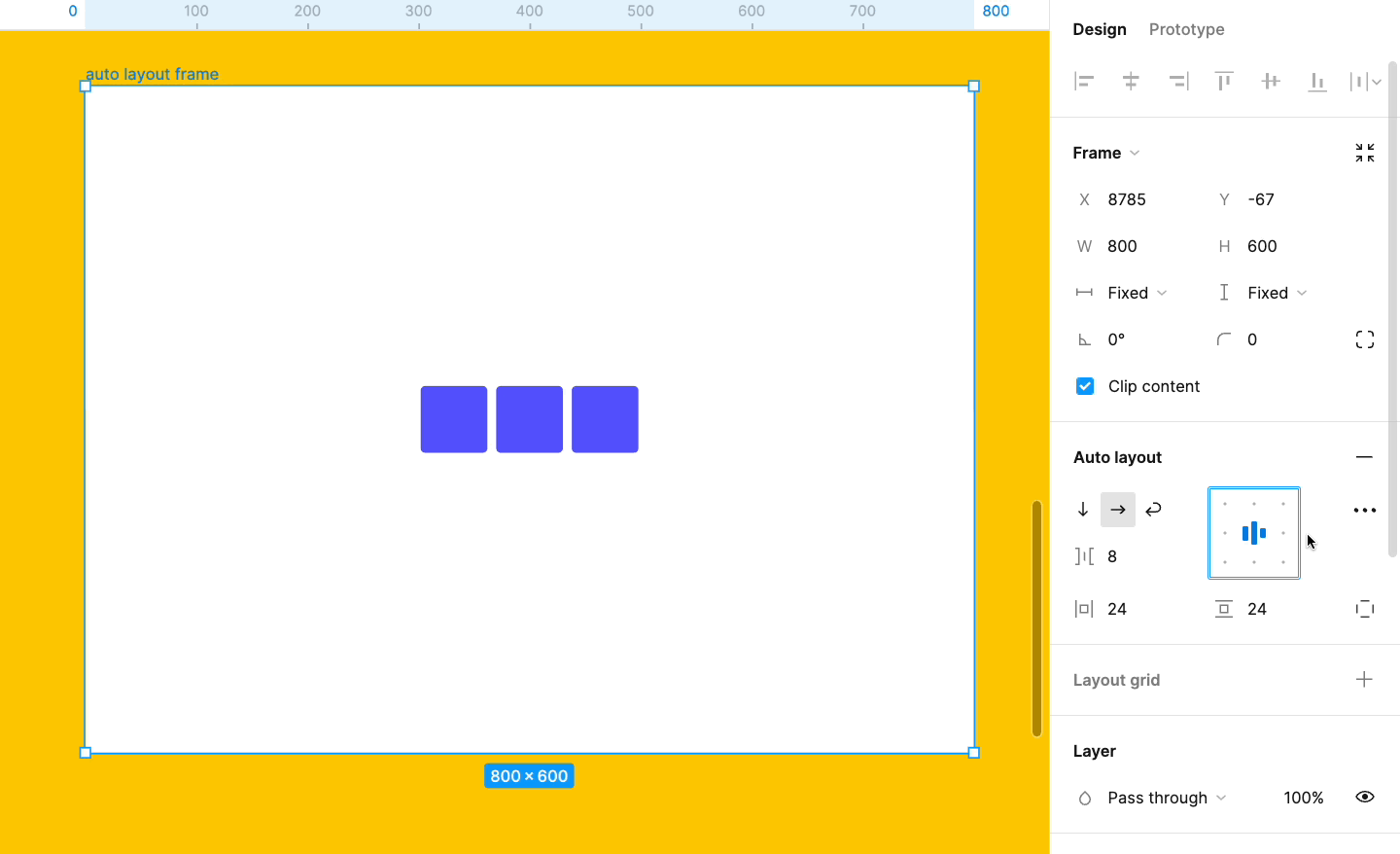Select the left blue square

pyautogui.click(x=454, y=419)
